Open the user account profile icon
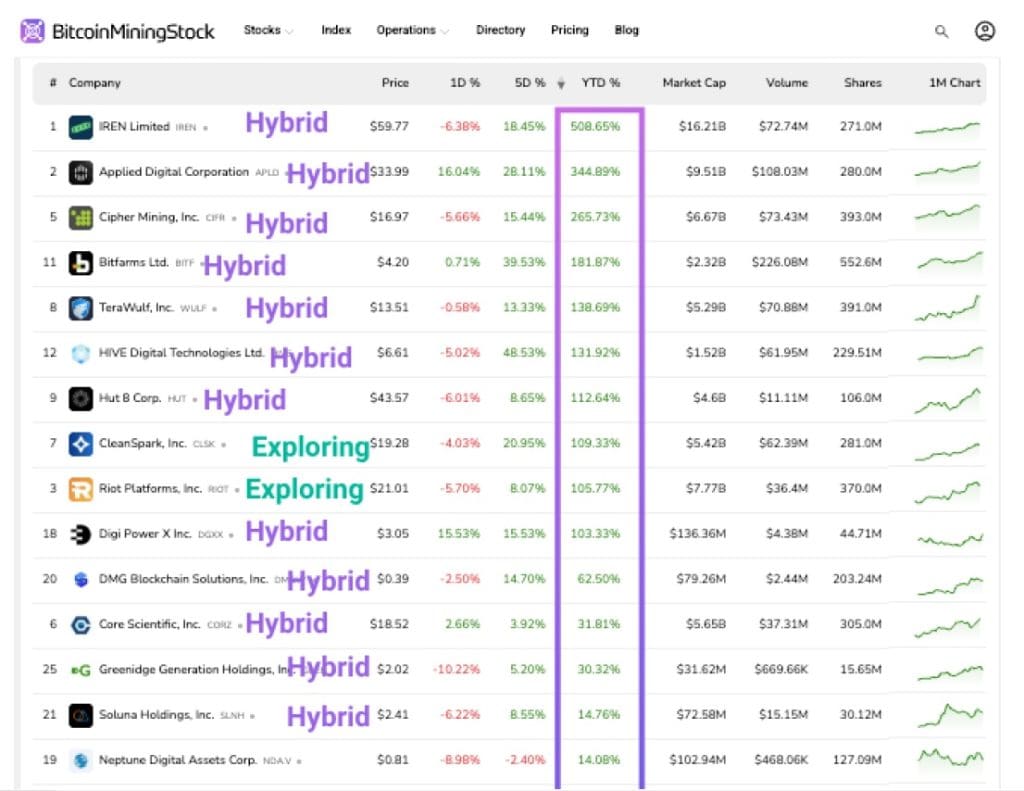This screenshot has width=1024, height=791. 984,31
